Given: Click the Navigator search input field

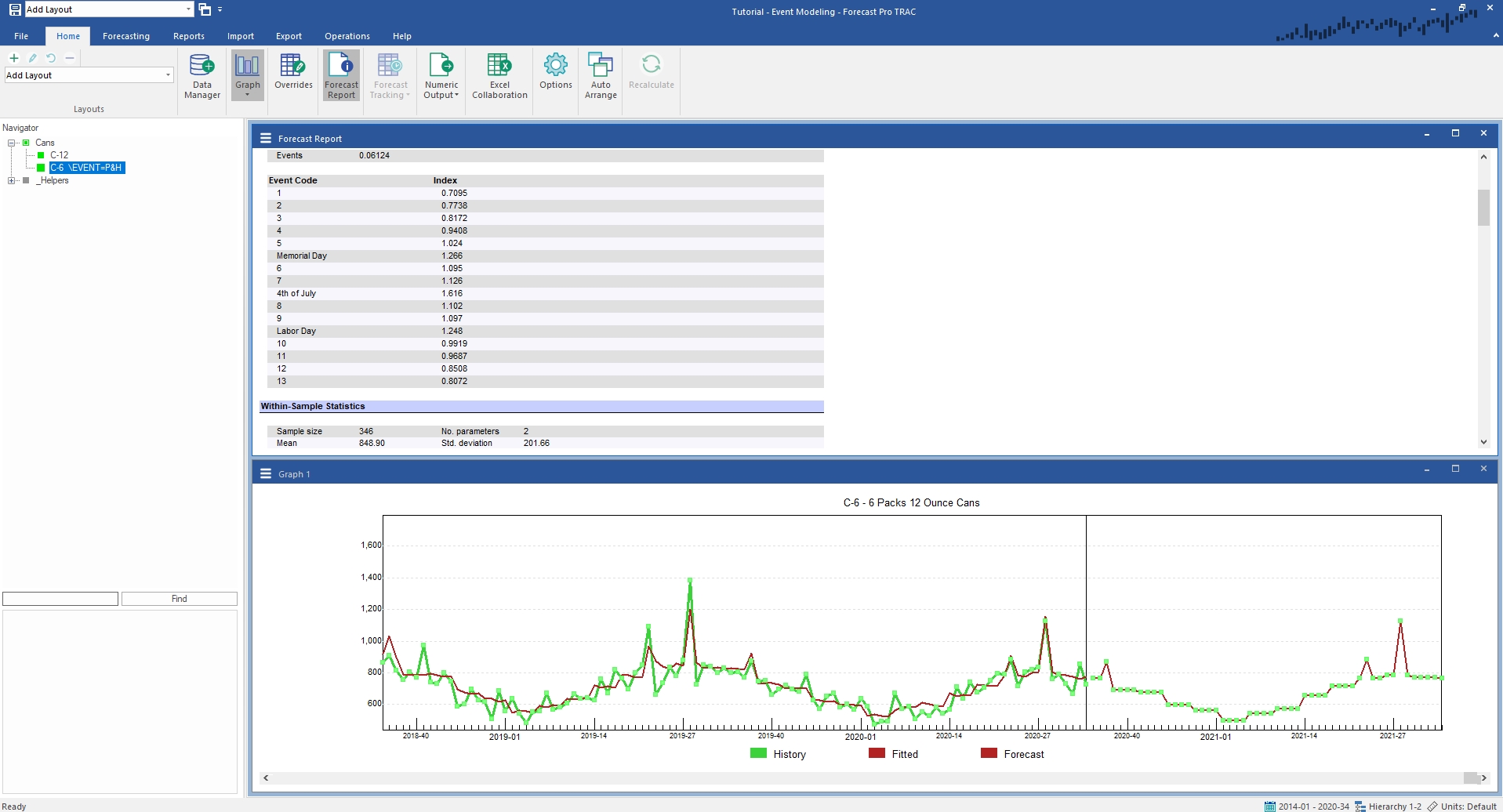Looking at the screenshot, I should click(x=60, y=599).
